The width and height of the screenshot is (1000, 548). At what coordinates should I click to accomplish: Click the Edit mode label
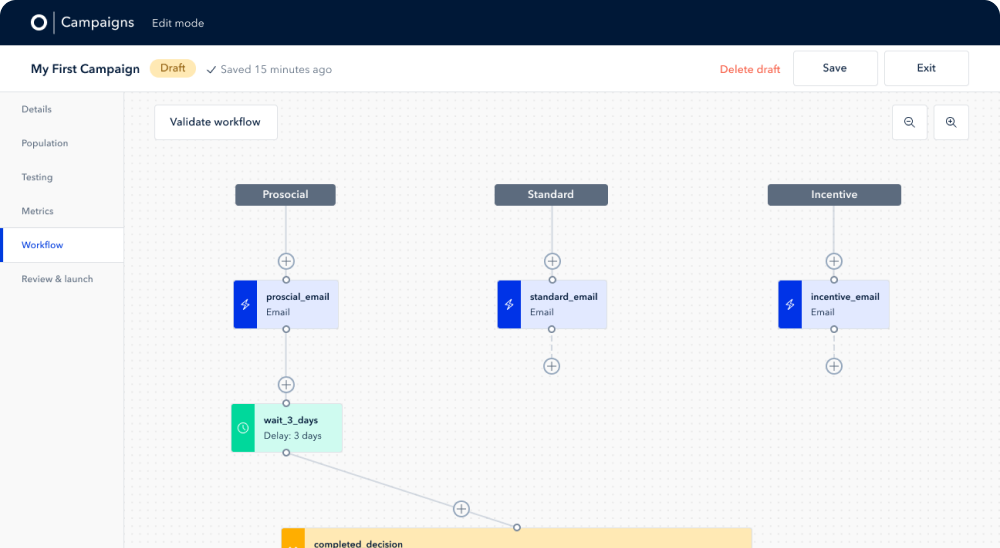(178, 23)
